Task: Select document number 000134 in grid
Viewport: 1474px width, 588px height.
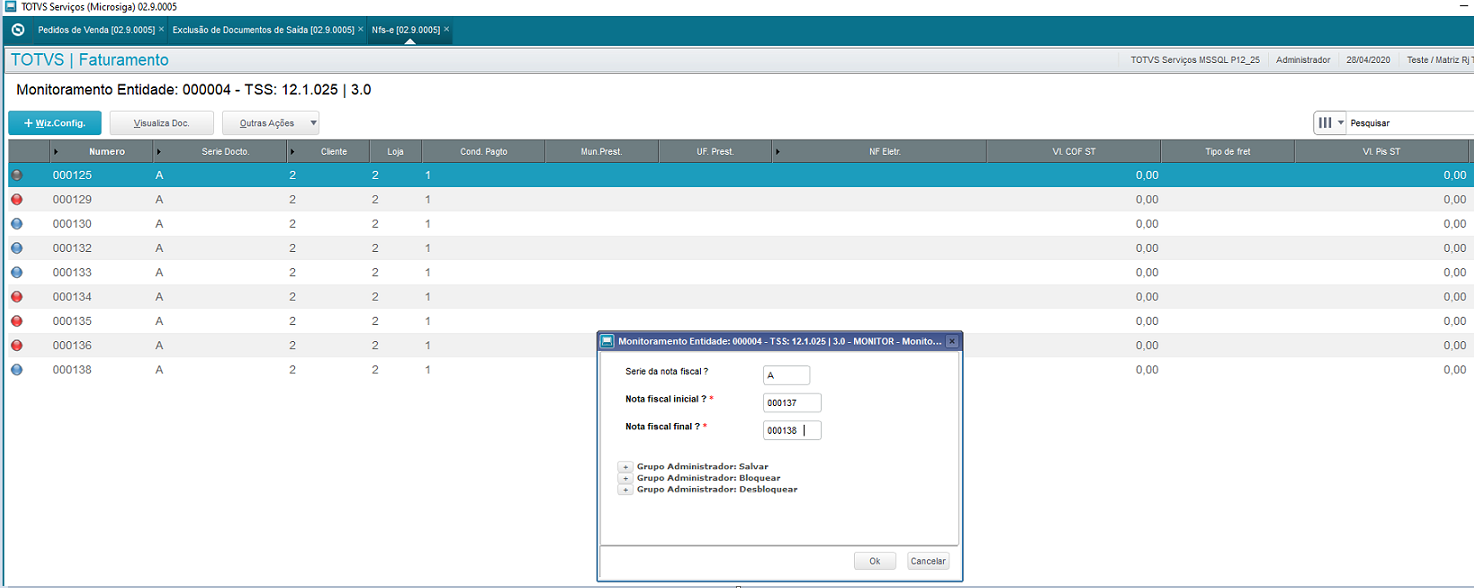Action: pyautogui.click(x=72, y=296)
